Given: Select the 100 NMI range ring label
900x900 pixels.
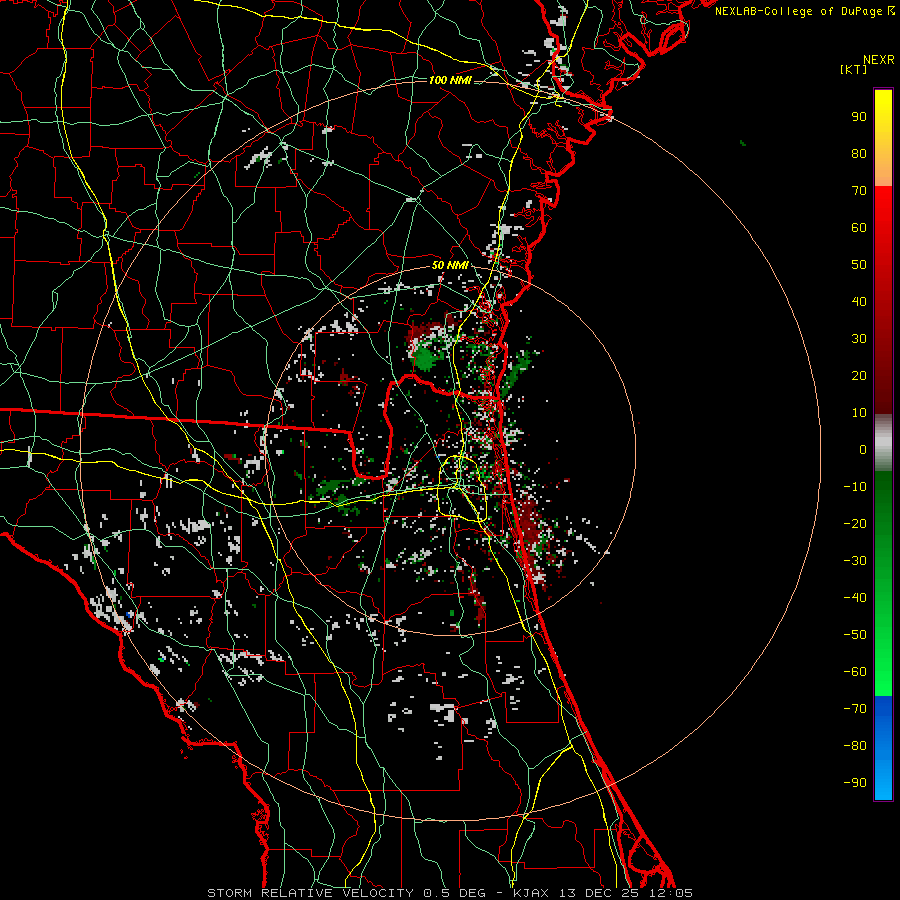Looking at the screenshot, I should [450, 80].
